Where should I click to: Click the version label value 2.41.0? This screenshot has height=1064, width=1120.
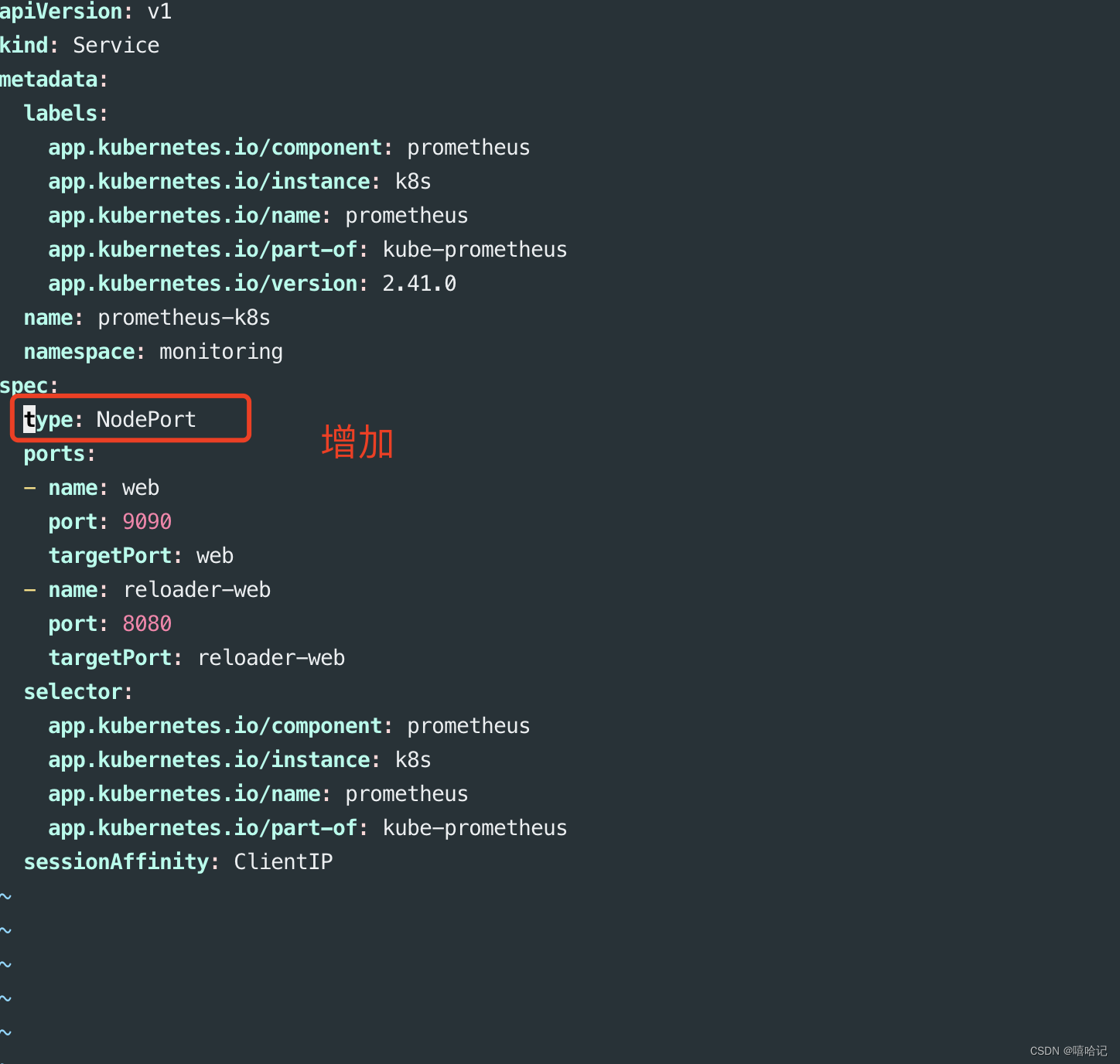pyautogui.click(x=419, y=284)
